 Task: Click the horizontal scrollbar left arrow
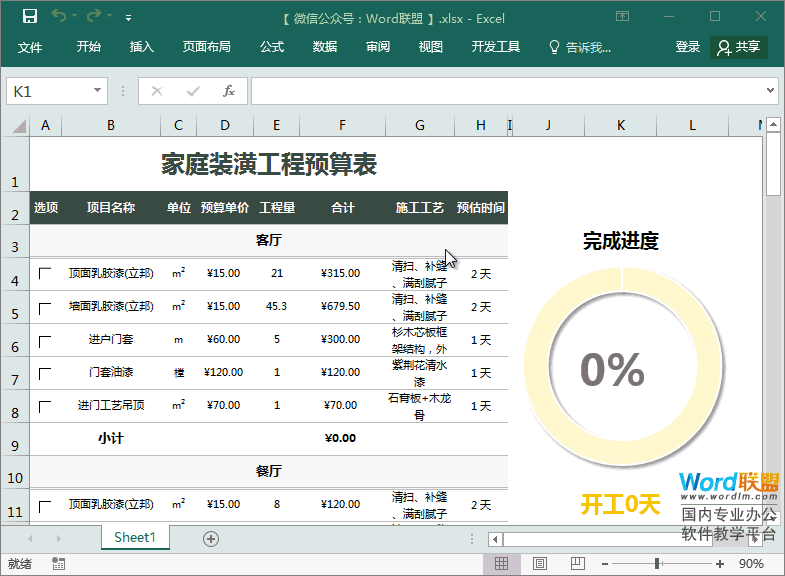click(496, 539)
